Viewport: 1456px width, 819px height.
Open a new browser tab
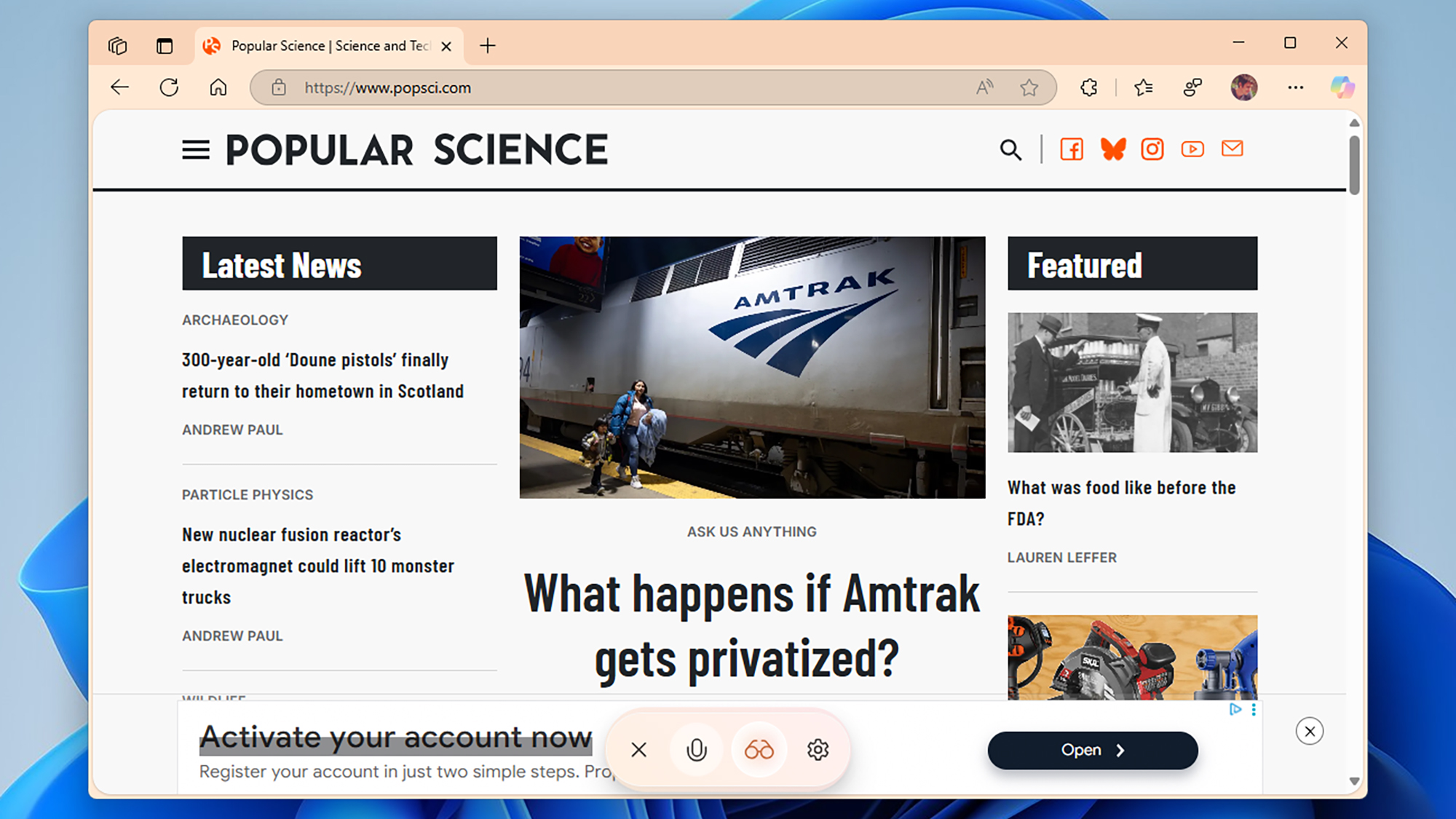pos(488,46)
